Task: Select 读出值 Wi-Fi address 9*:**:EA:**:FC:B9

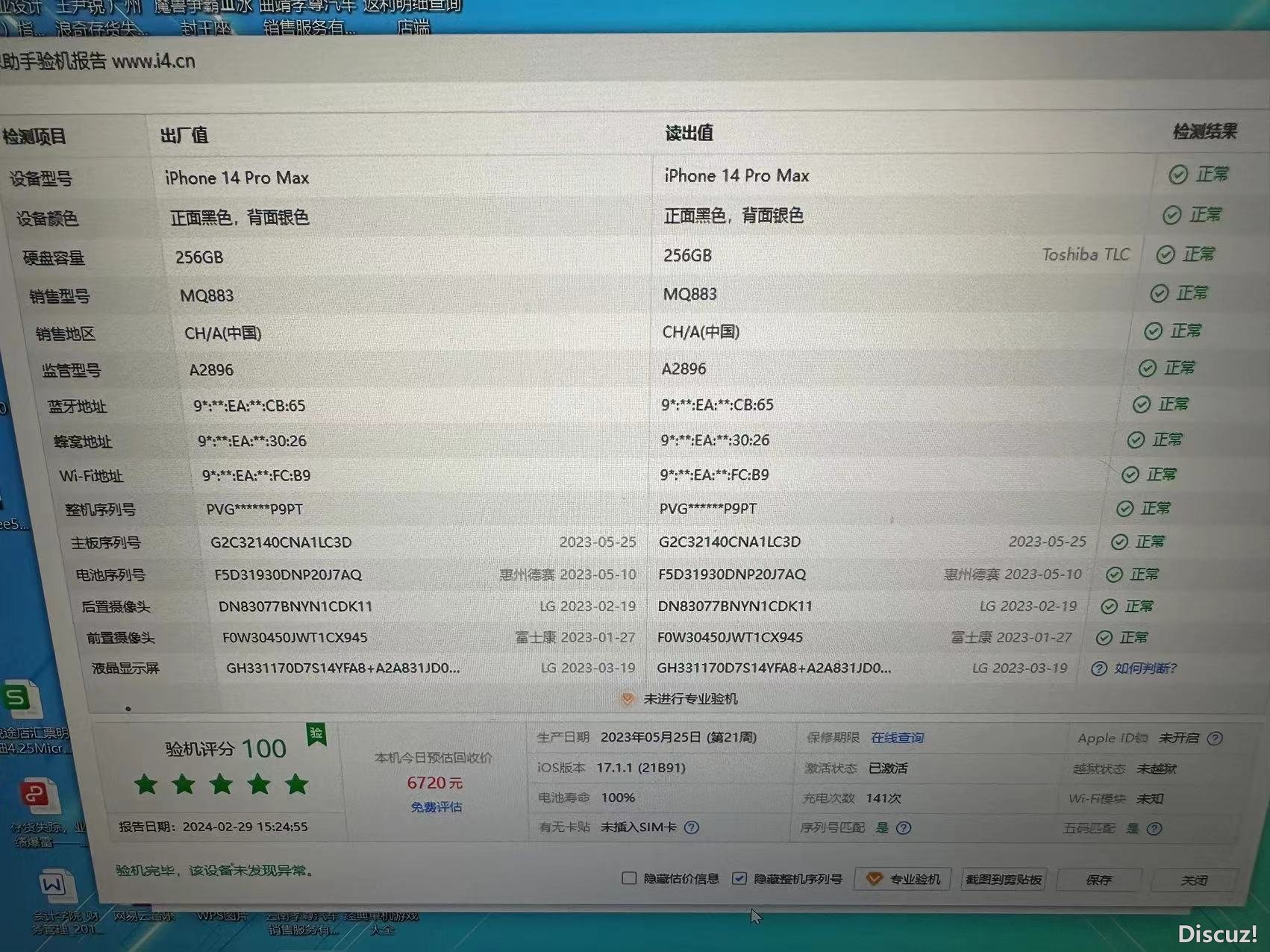Action: coord(714,475)
